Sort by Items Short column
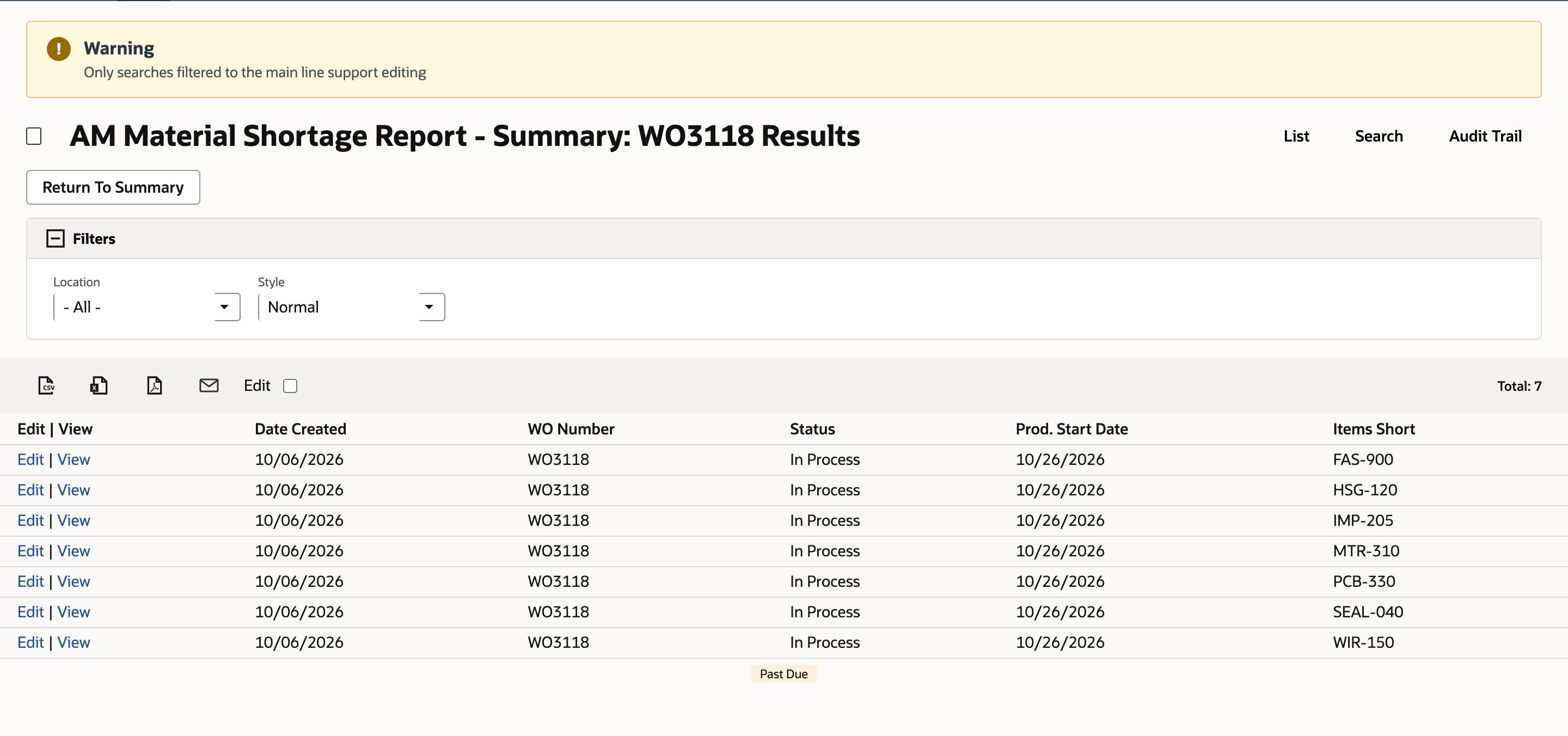 coord(1374,429)
